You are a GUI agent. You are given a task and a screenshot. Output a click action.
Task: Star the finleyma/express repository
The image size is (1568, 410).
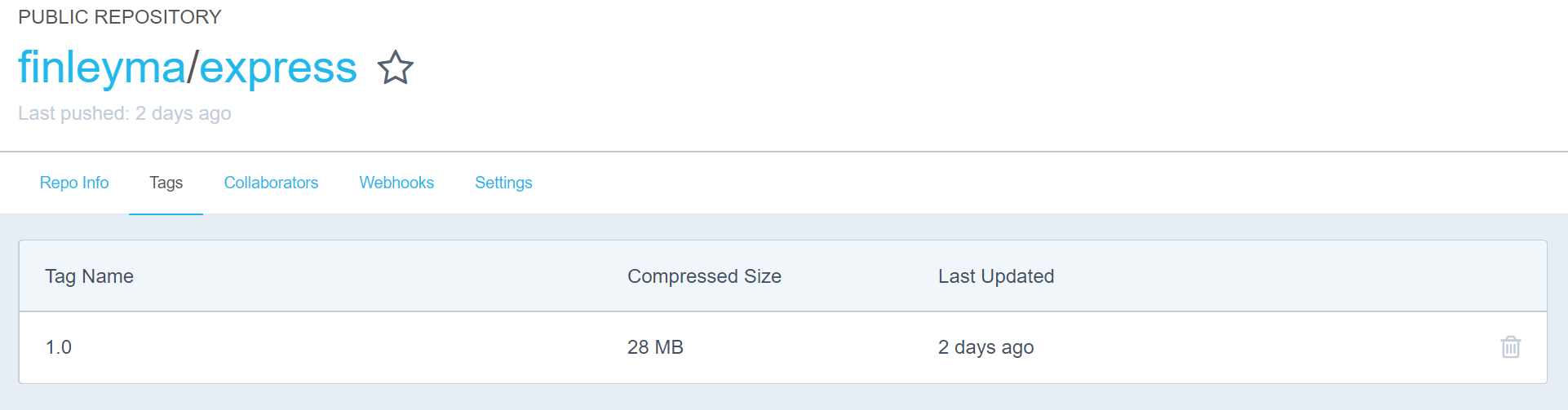(396, 68)
